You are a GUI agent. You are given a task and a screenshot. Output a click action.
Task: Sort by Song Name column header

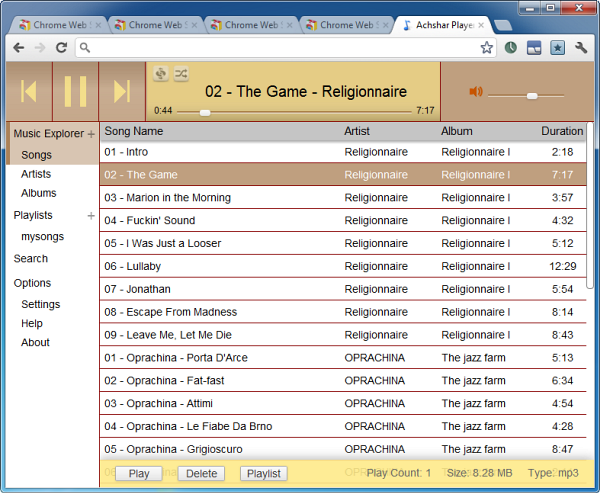pos(134,131)
